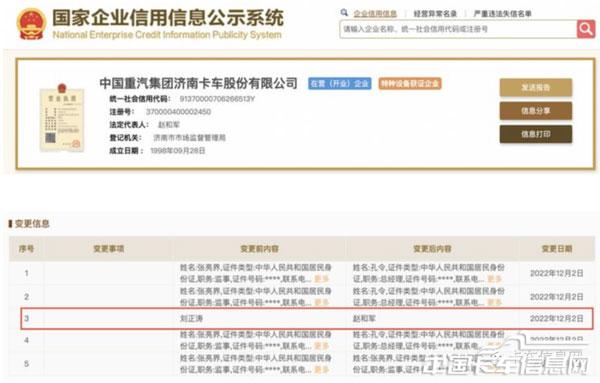Screen dimensions: 600x383
Task: Click the 变更日期 column header
Action: [557, 249]
